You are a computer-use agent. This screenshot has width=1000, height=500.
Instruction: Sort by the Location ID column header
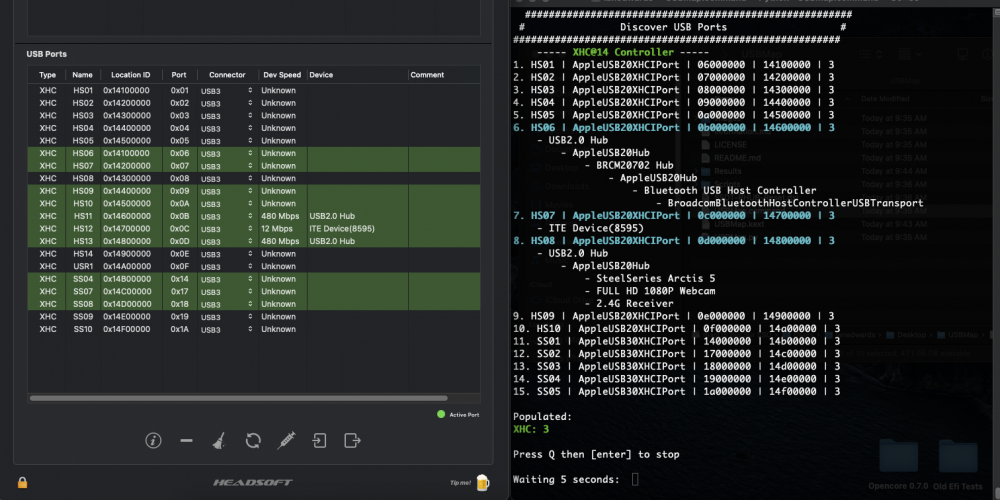(131, 75)
